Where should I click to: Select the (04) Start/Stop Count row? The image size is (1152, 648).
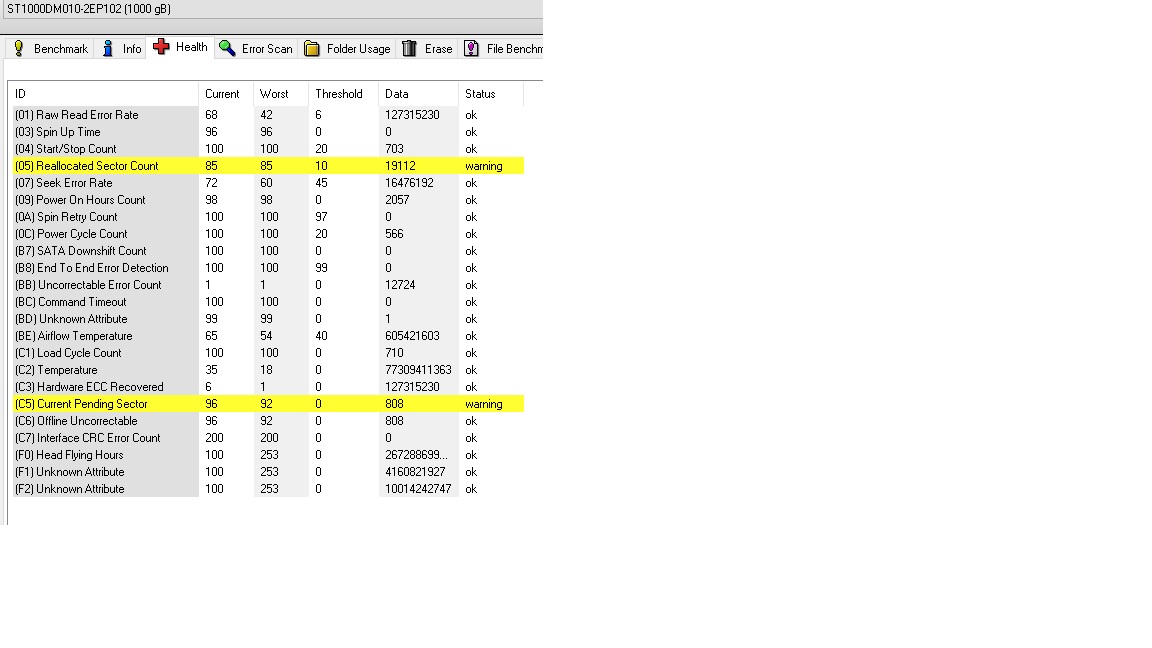coord(268,149)
